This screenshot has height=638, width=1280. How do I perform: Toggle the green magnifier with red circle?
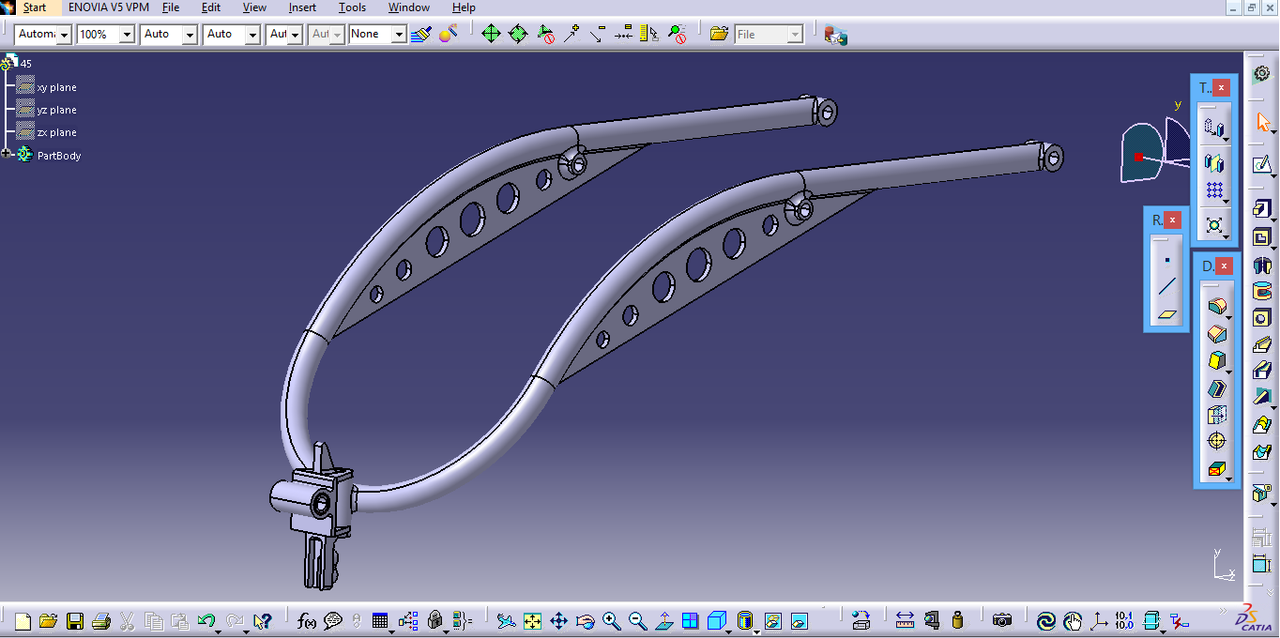coord(678,34)
